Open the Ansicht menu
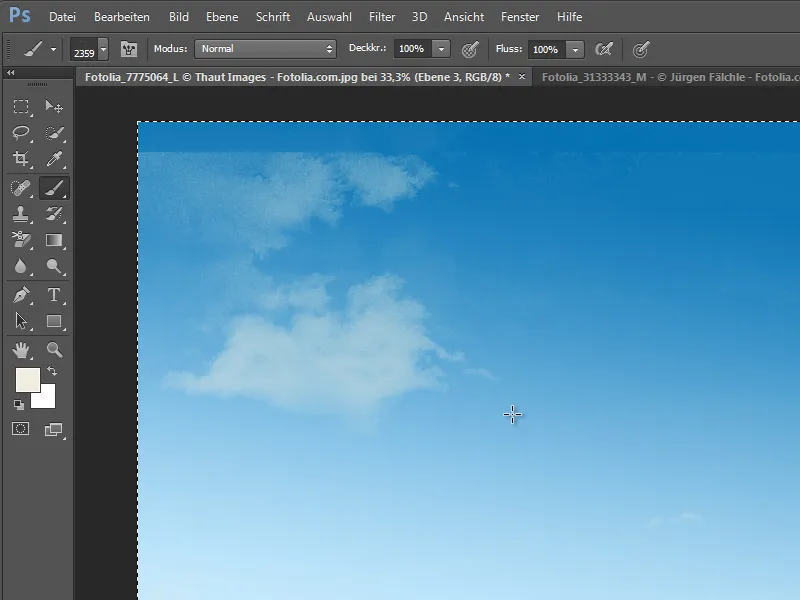The width and height of the screenshot is (800, 600). [464, 17]
